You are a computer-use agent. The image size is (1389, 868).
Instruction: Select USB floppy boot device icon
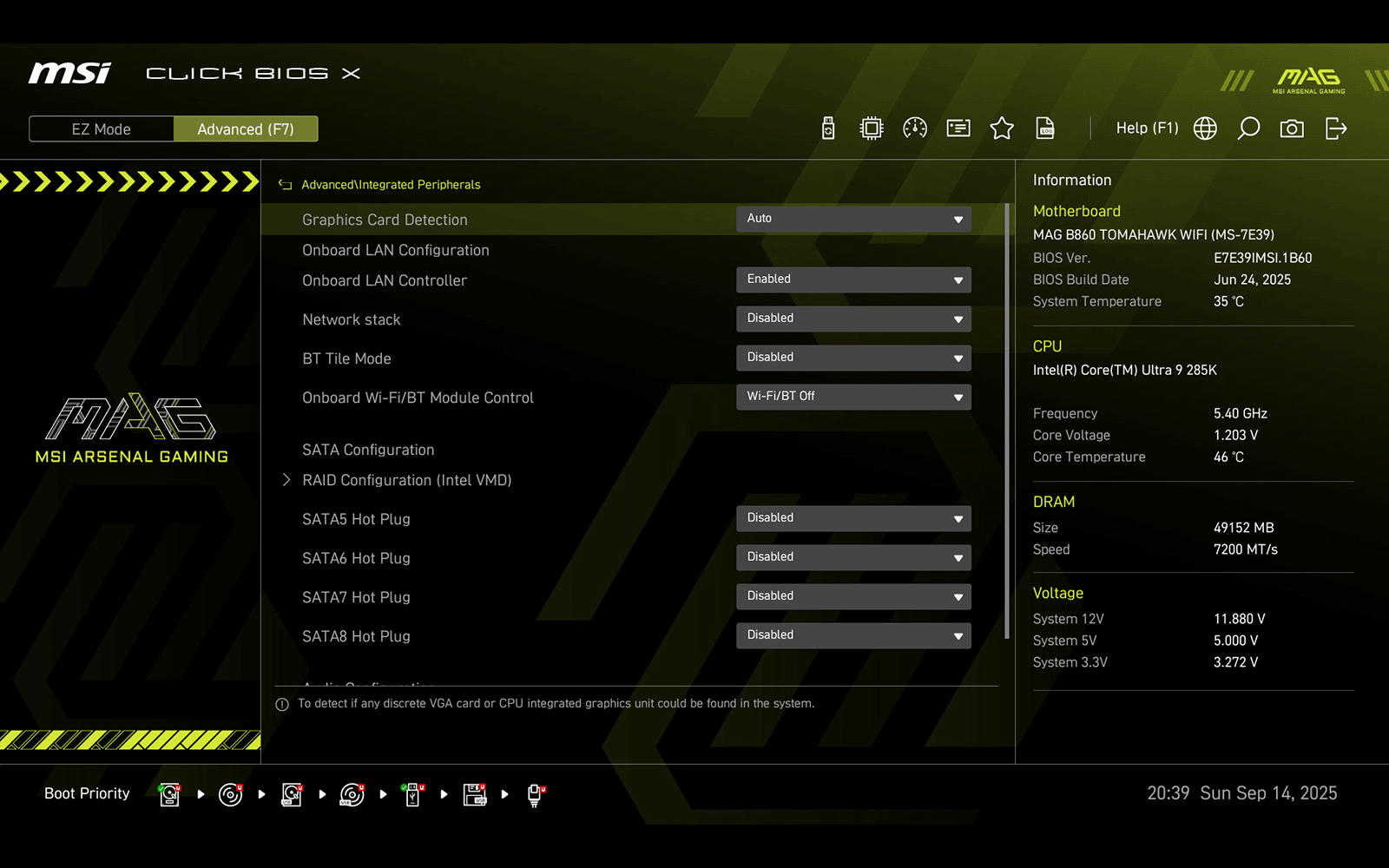click(475, 794)
